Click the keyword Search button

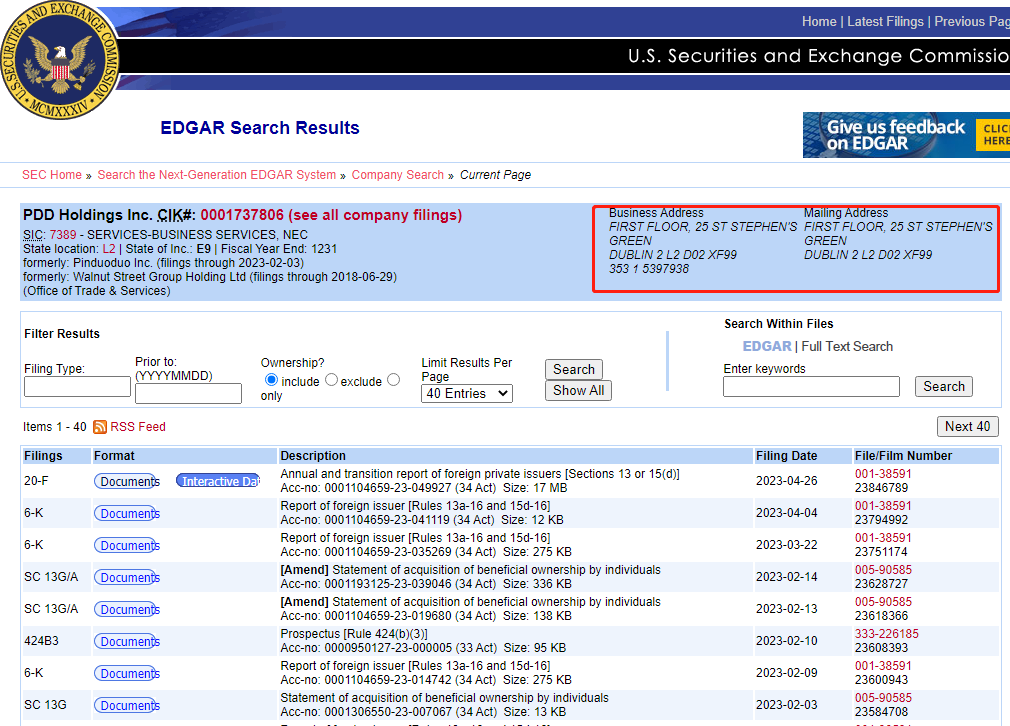click(944, 387)
